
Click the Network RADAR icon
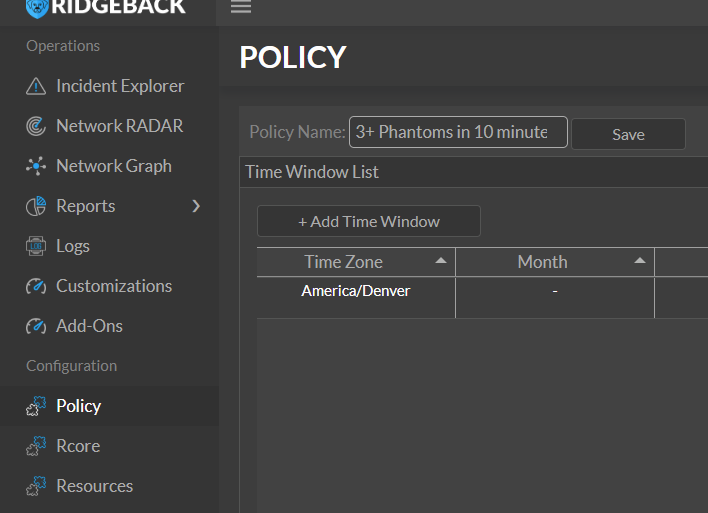point(36,126)
